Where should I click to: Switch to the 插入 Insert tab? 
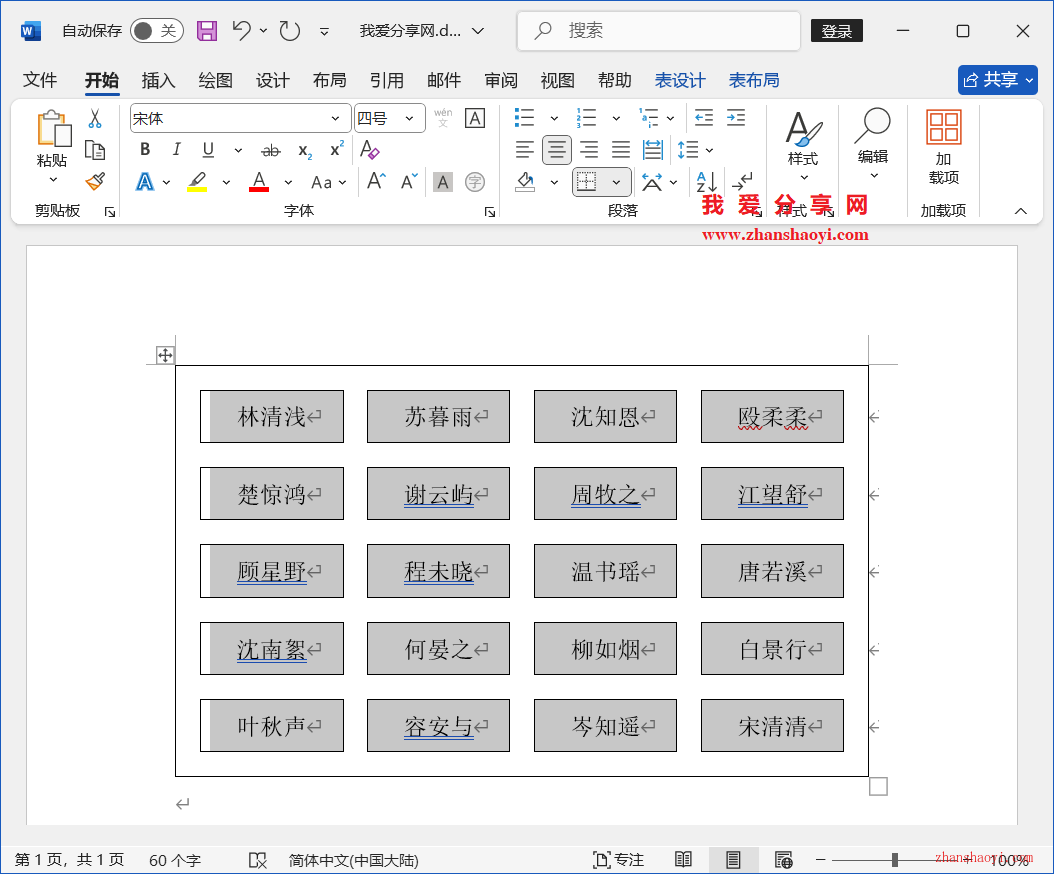pyautogui.click(x=159, y=80)
